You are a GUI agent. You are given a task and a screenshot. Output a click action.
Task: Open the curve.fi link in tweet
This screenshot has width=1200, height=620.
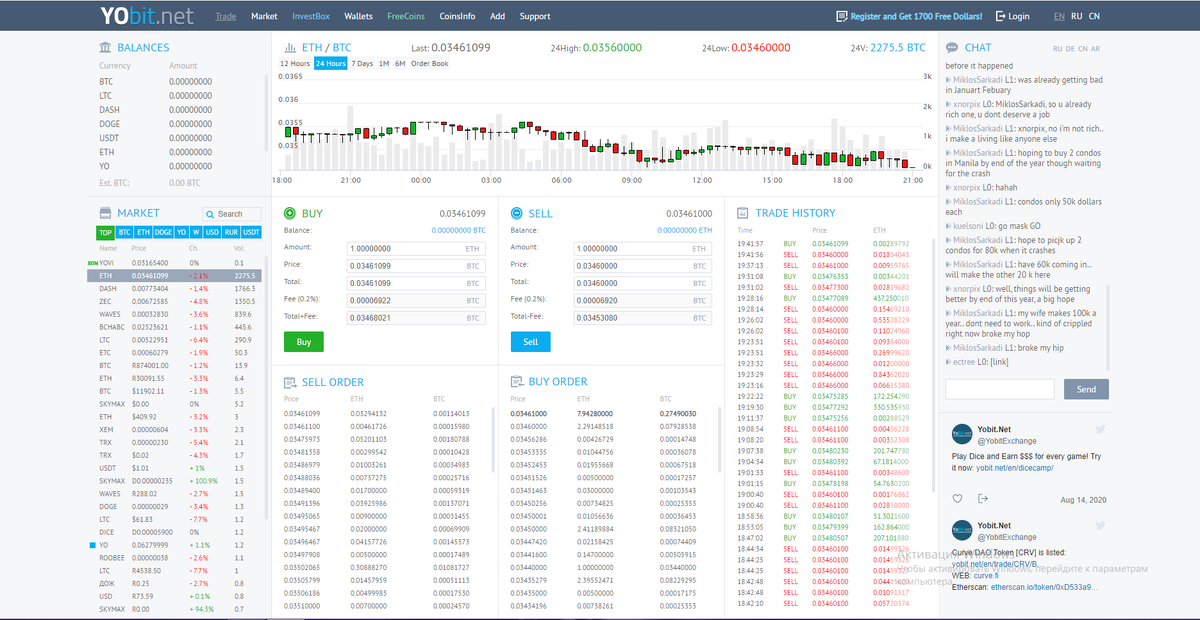(x=984, y=576)
